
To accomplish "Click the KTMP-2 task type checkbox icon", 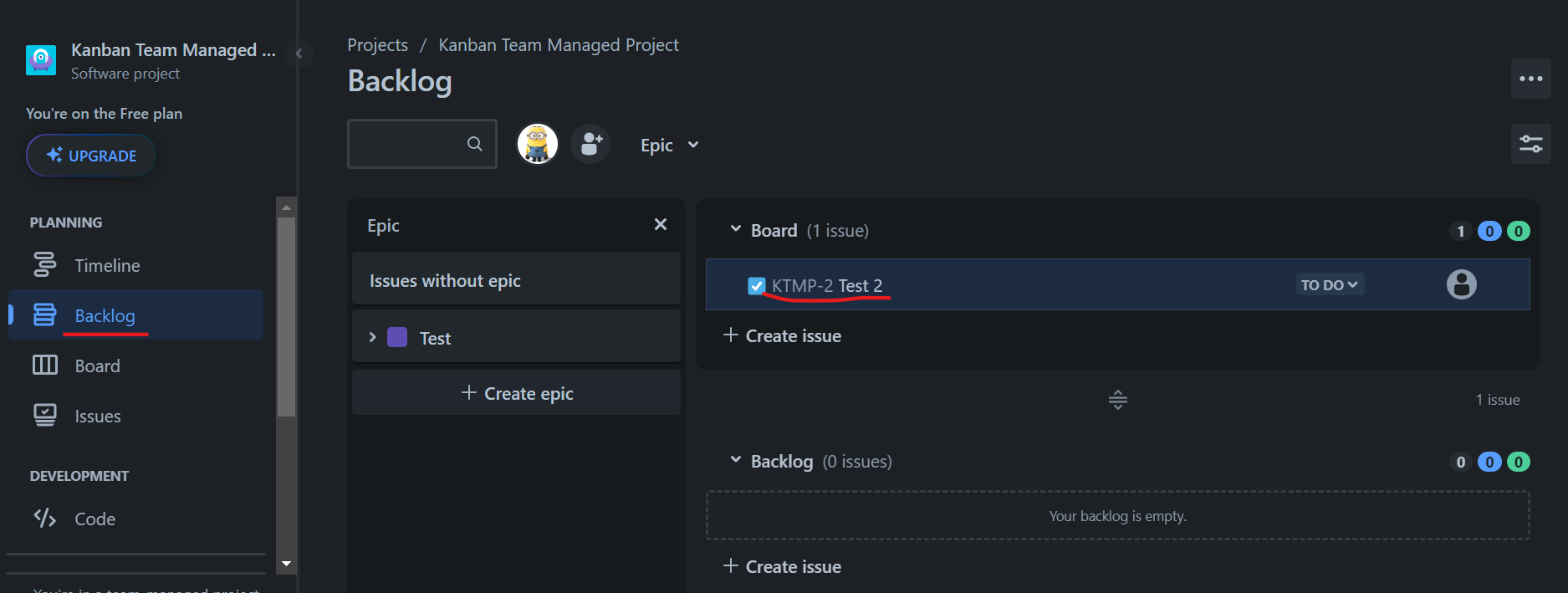I will [x=756, y=286].
